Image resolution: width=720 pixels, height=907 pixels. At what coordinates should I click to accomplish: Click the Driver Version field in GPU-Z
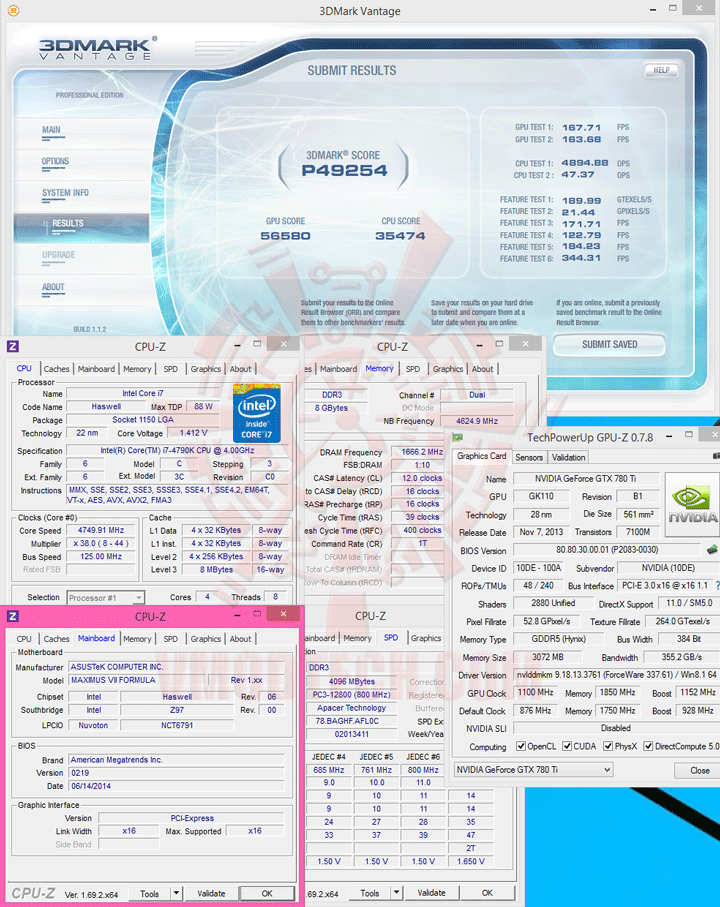coord(615,675)
